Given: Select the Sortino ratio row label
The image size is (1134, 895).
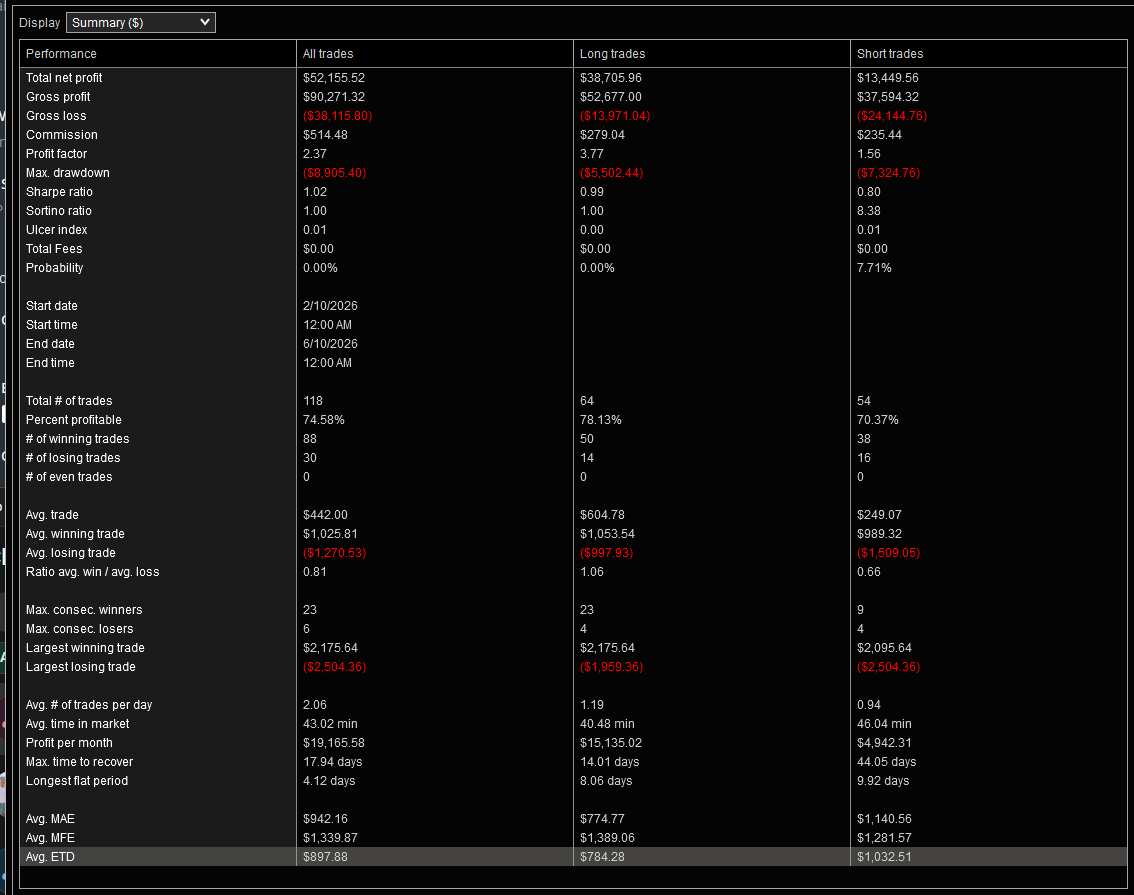Looking at the screenshot, I should pos(59,210).
